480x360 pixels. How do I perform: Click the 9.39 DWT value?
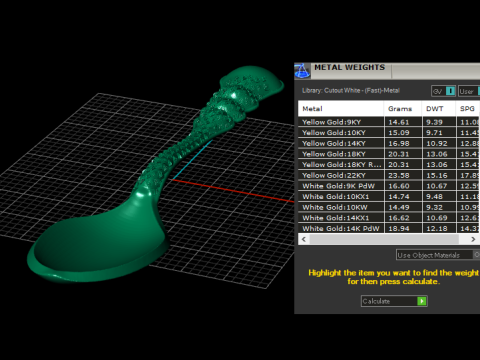pyautogui.click(x=434, y=122)
